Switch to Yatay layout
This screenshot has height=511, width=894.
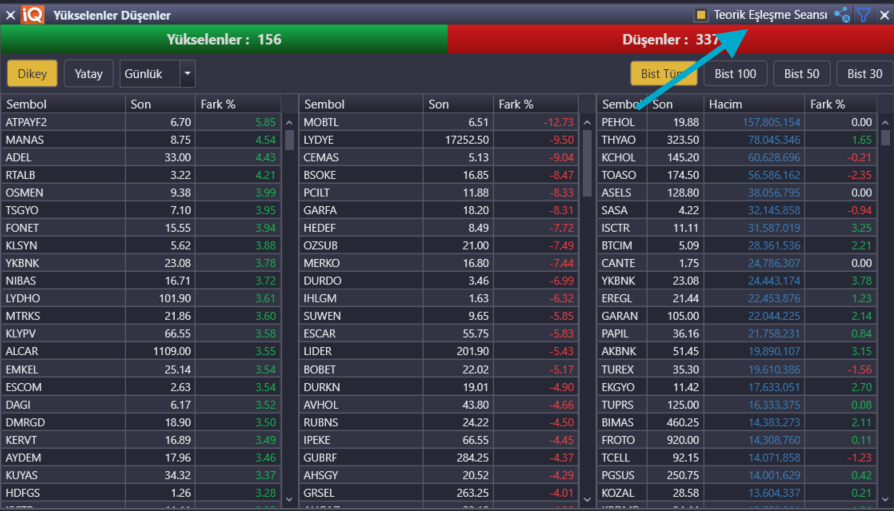click(x=88, y=74)
